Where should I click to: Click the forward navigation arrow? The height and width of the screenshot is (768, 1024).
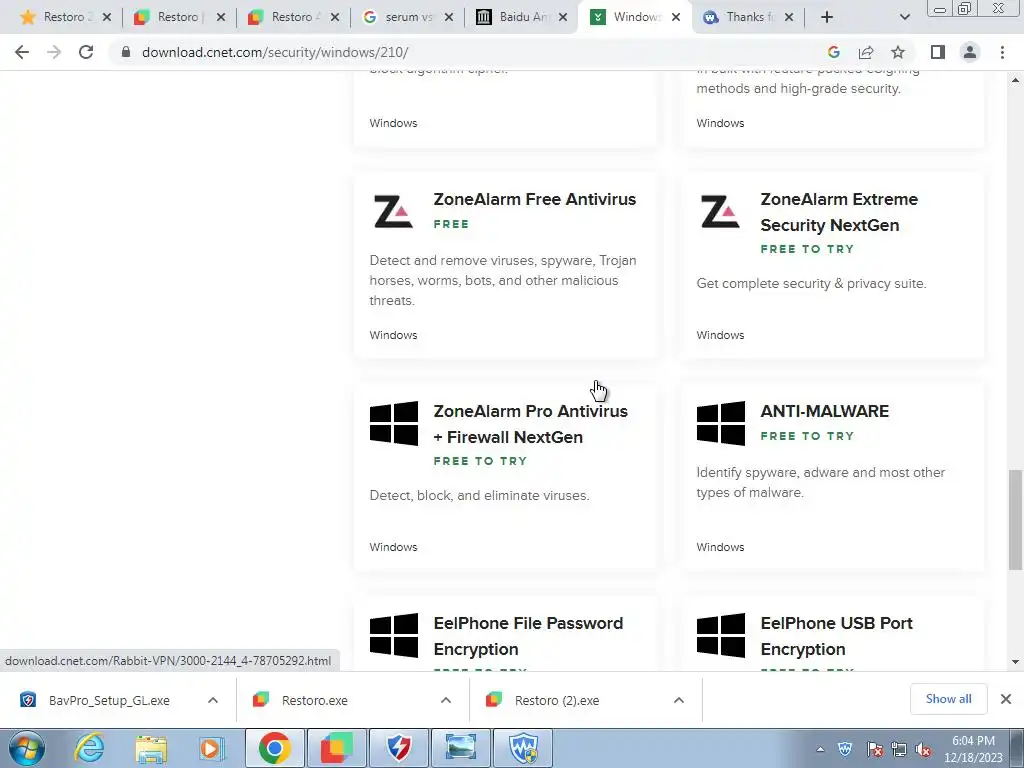click(54, 52)
